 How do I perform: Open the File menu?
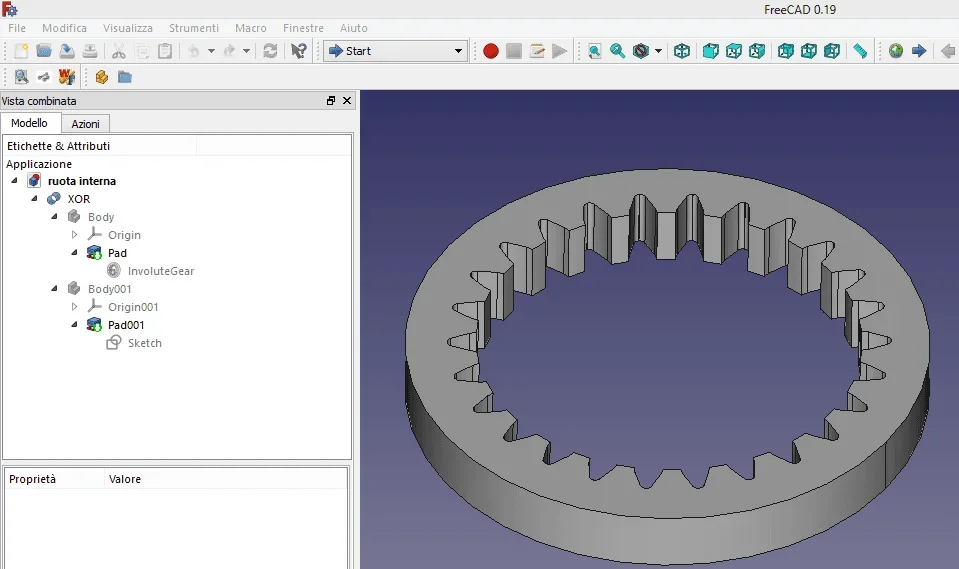tap(17, 28)
